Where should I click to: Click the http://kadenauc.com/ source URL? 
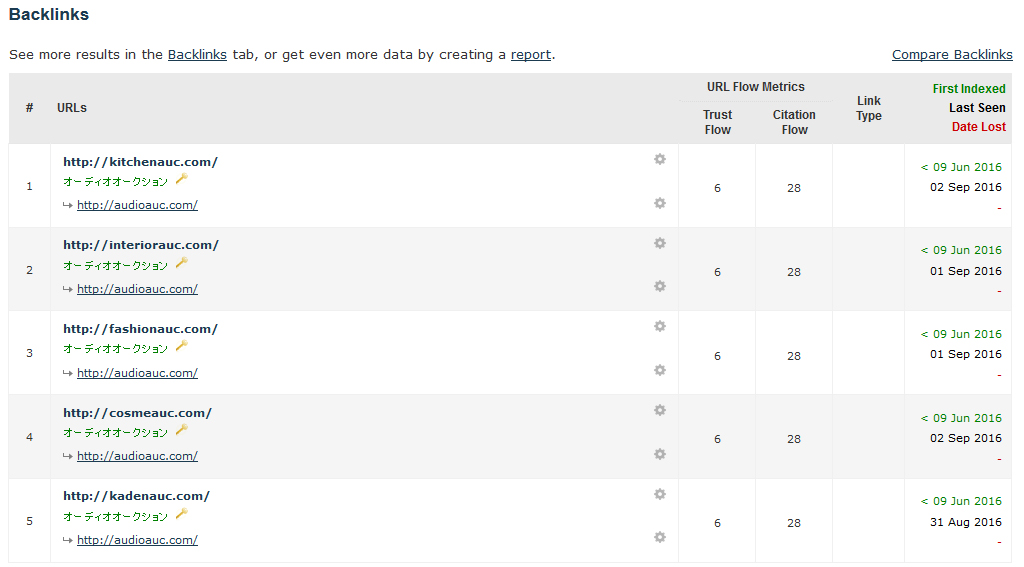pos(136,496)
